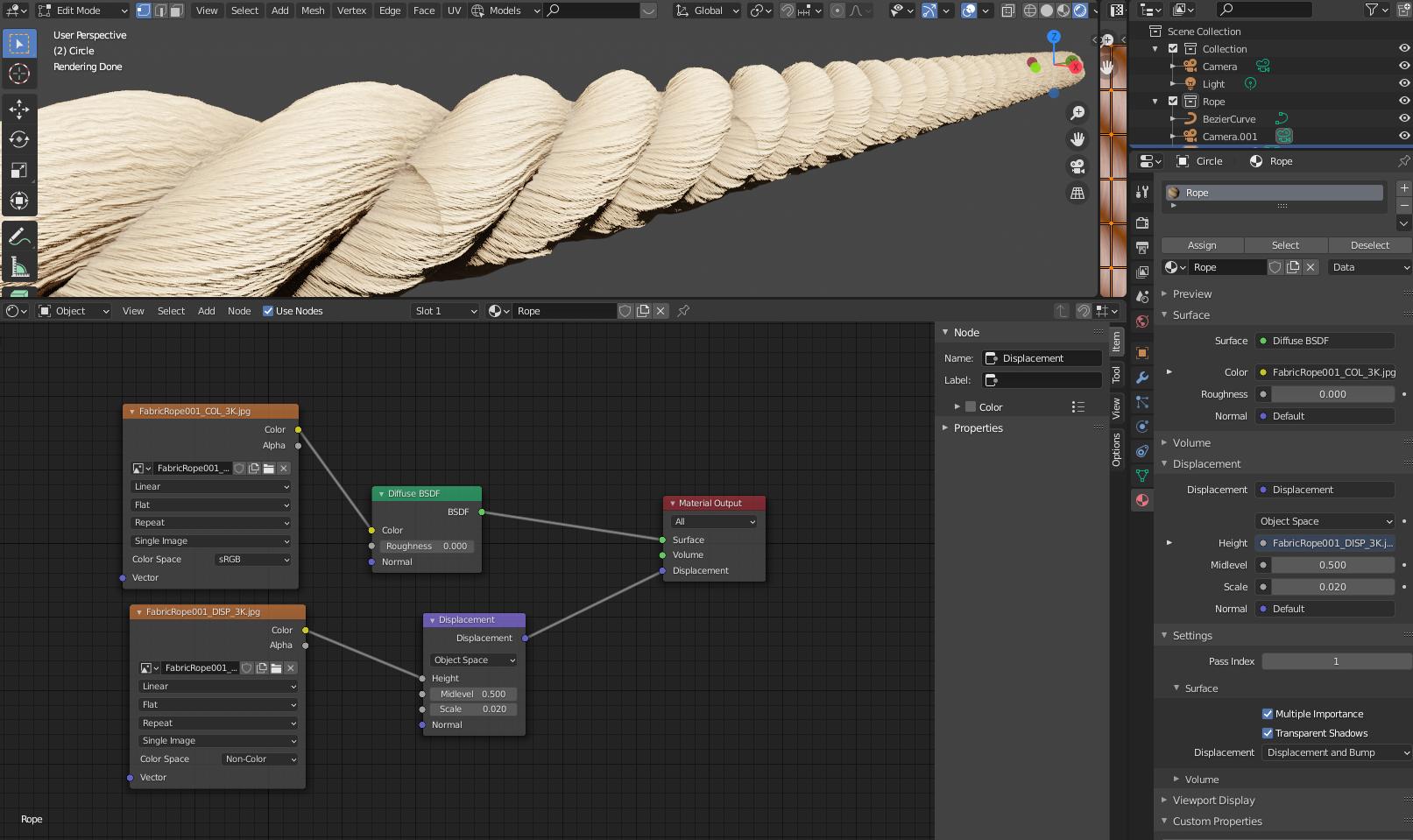Open the Object properties tab
Viewport: 1413px width, 840px height.
click(1141, 353)
